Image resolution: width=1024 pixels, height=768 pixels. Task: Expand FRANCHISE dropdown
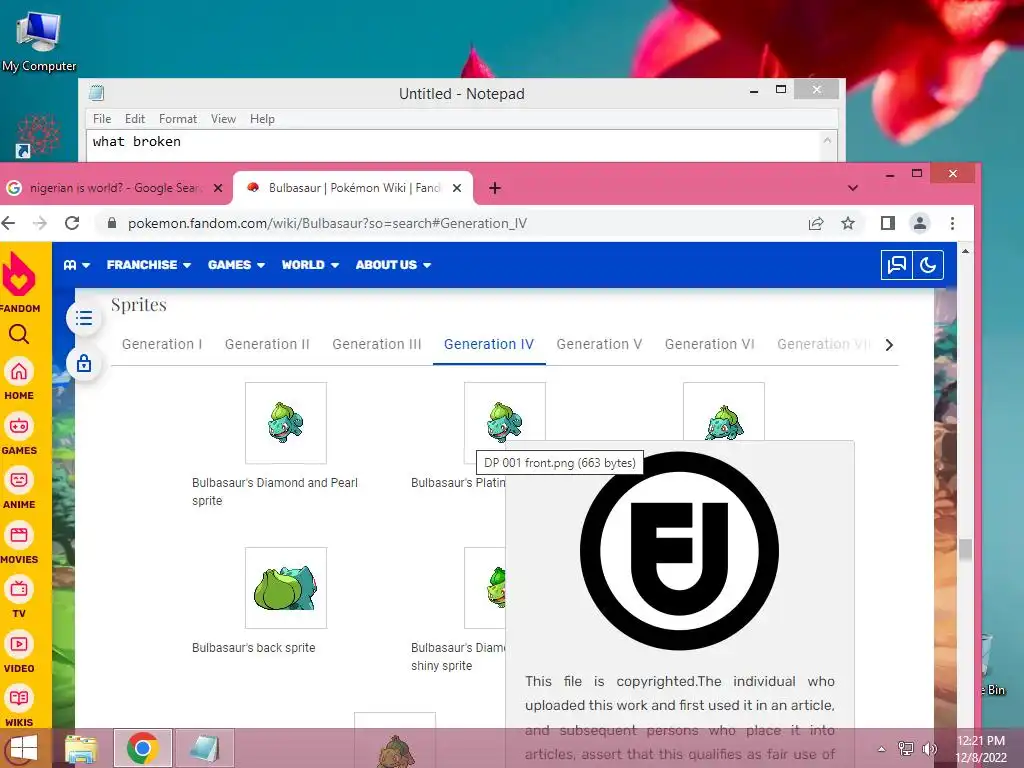149,265
